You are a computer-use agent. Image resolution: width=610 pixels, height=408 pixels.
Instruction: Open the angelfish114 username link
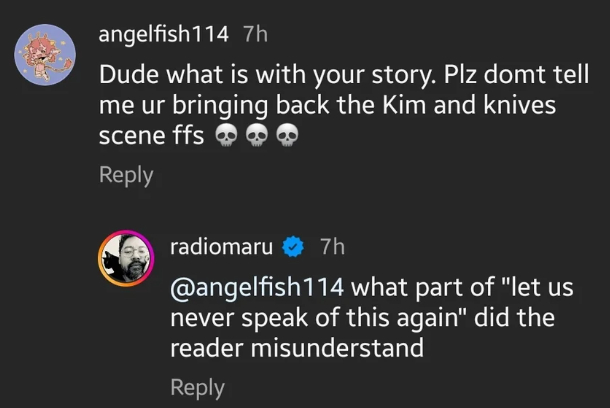click(163, 33)
